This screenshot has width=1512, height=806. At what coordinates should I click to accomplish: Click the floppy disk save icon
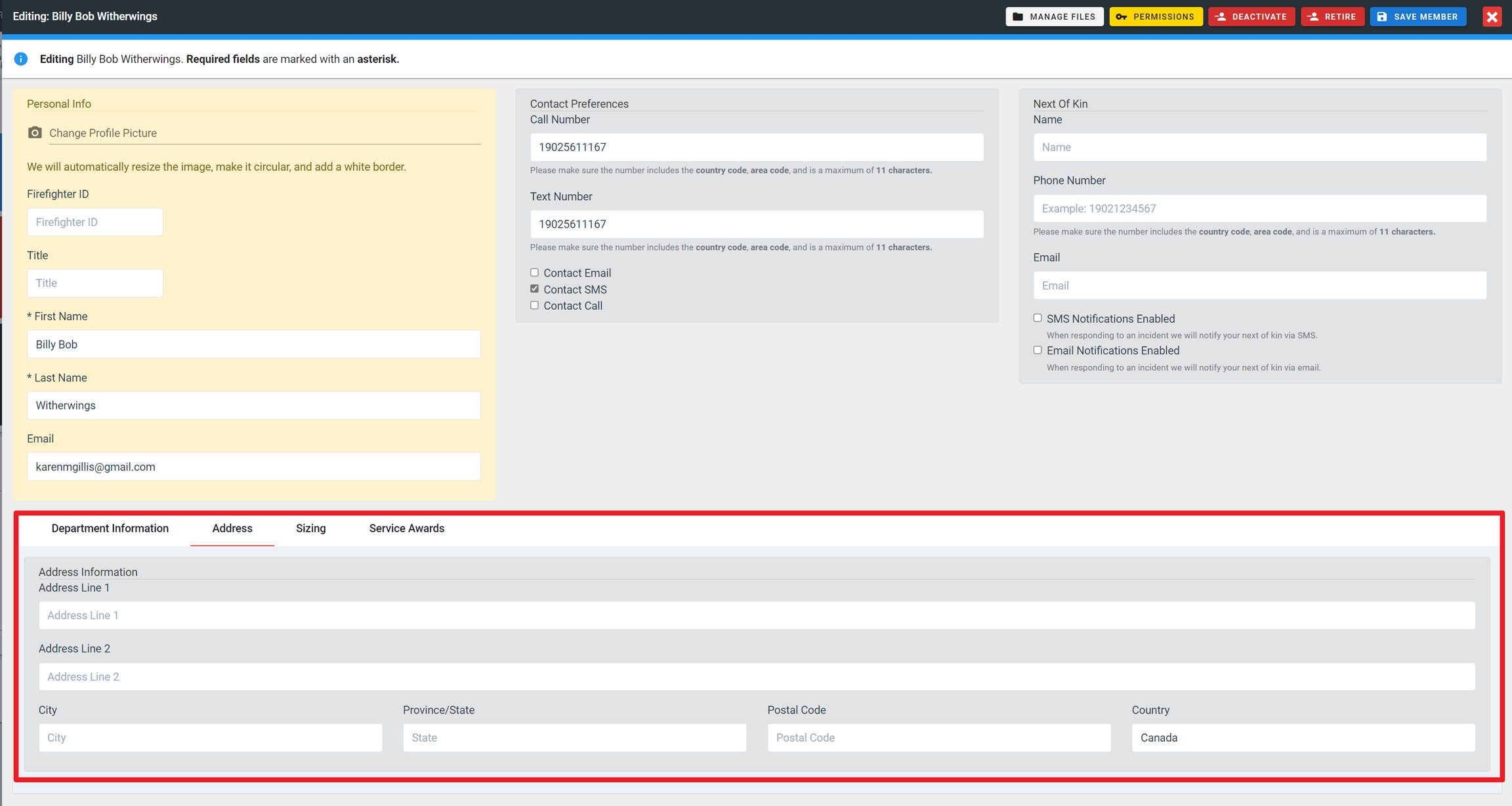1382,17
